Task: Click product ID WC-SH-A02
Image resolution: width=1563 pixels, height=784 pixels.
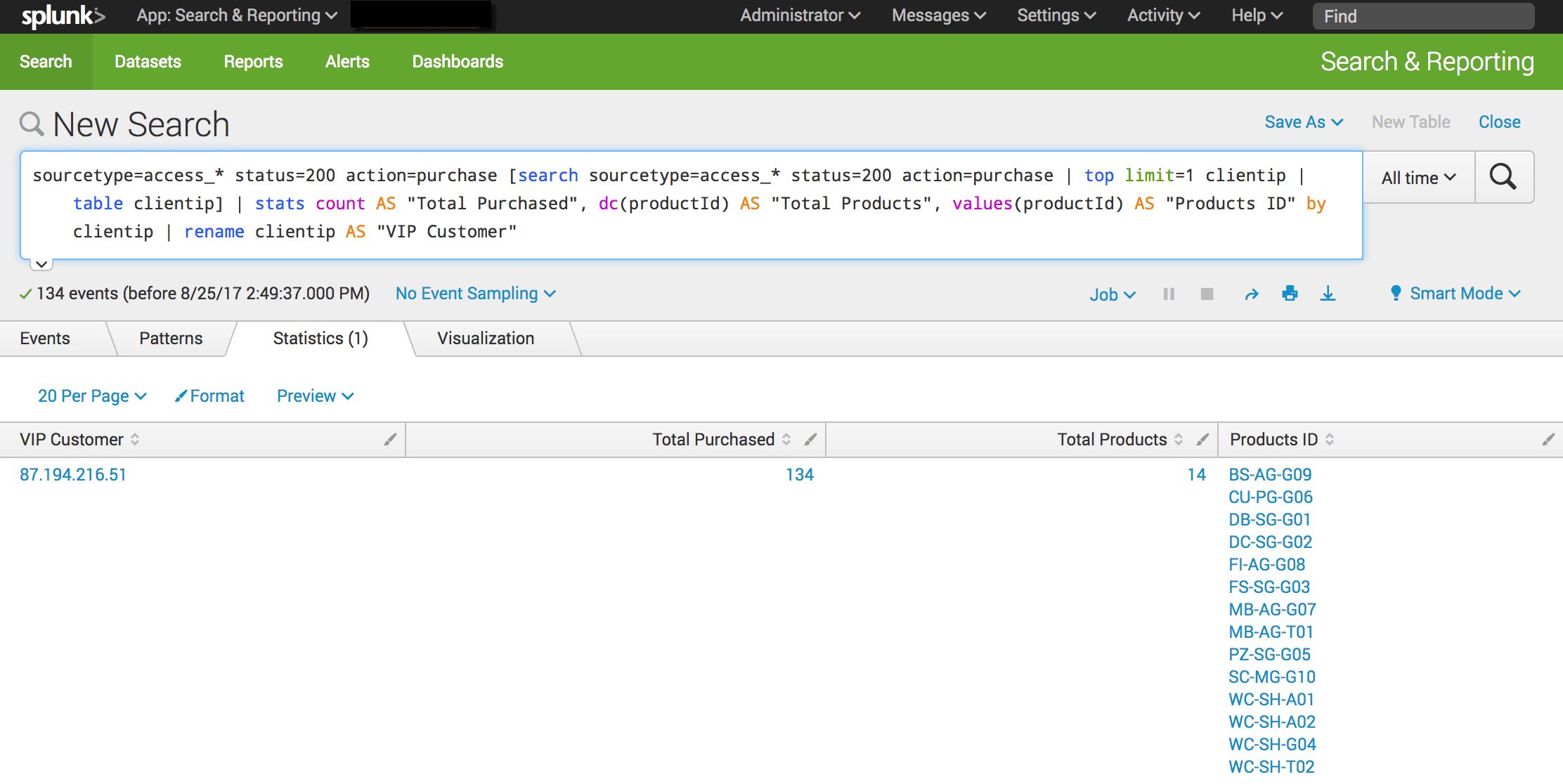Action: [1272, 722]
